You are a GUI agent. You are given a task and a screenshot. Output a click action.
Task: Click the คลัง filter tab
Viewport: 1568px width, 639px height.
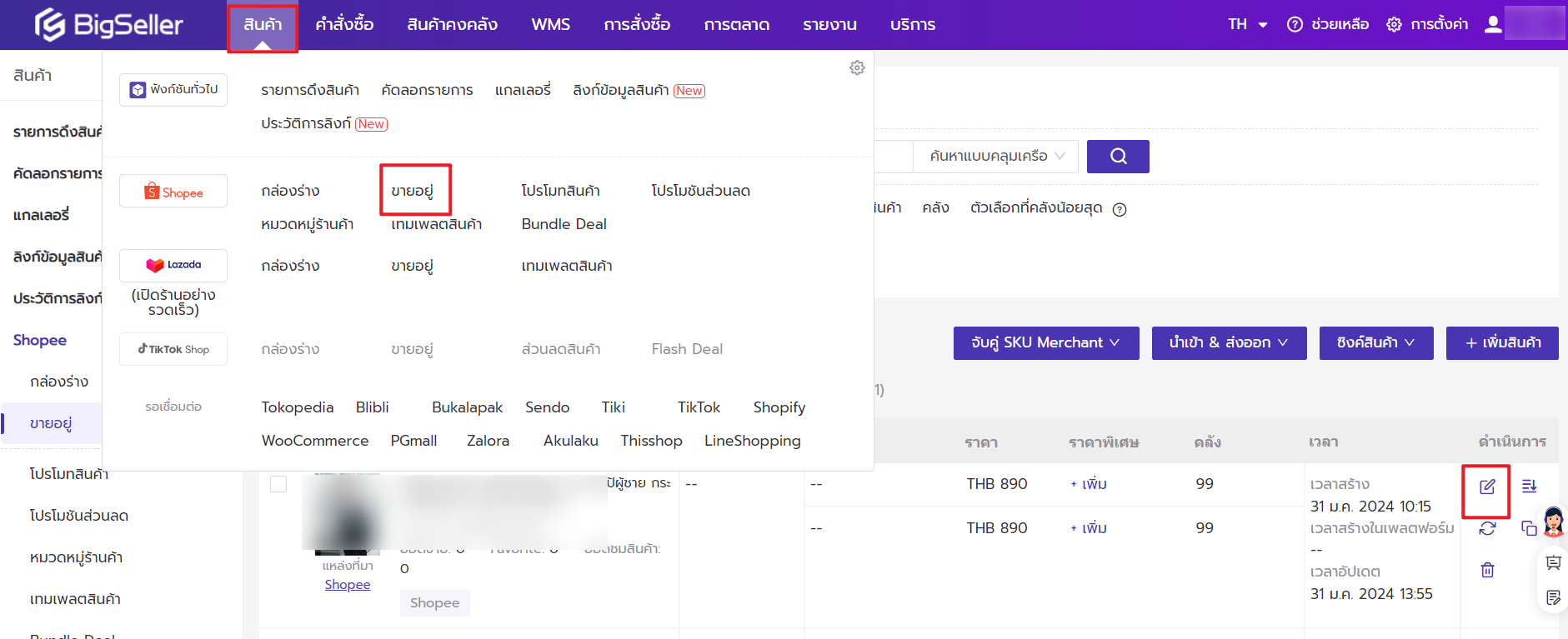tap(935, 207)
